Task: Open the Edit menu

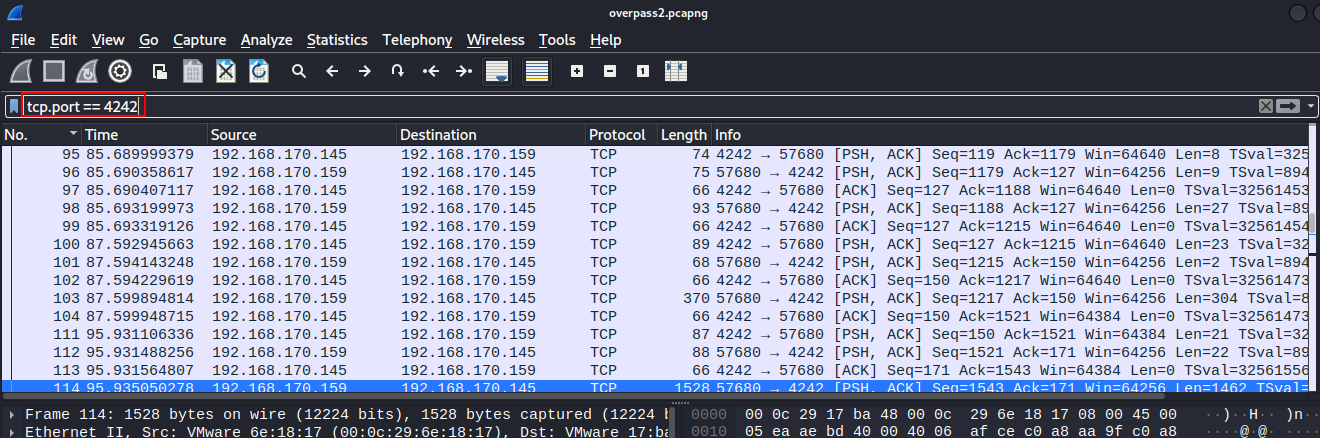Action: 64,40
